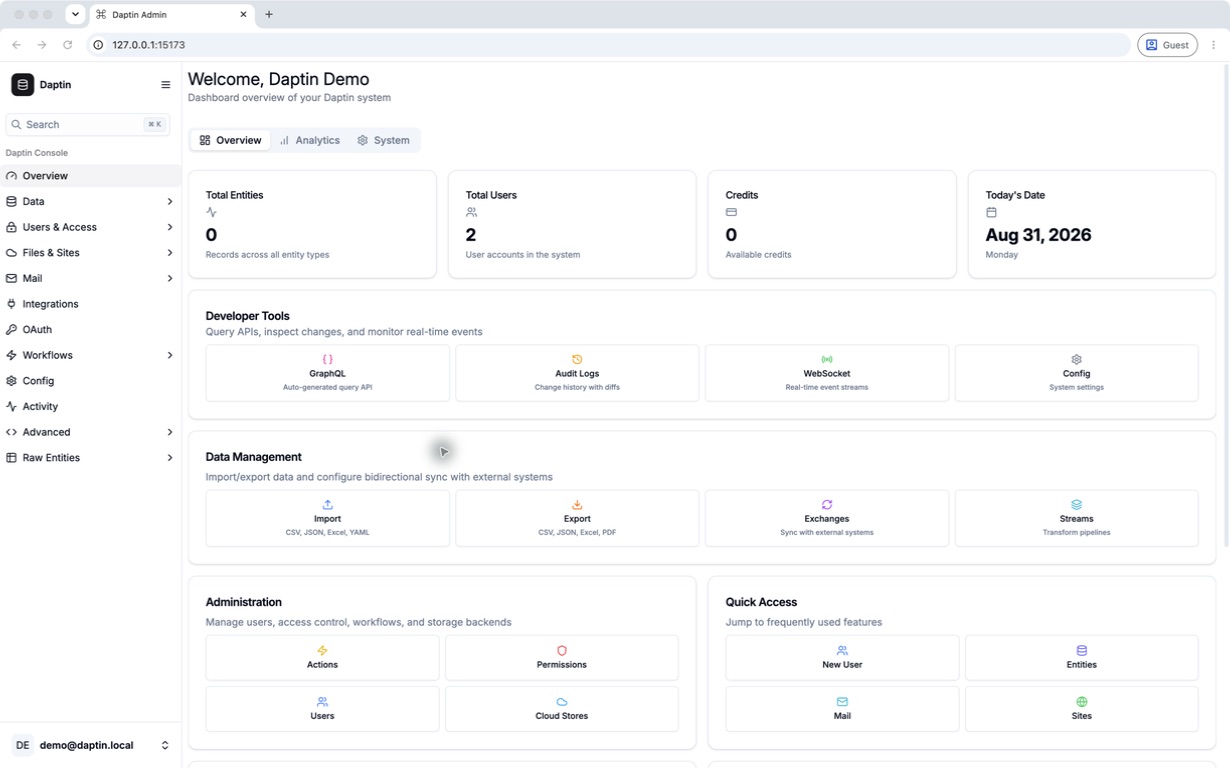Reload the page with browser refresh
This screenshot has height=768, width=1230.
(68, 45)
